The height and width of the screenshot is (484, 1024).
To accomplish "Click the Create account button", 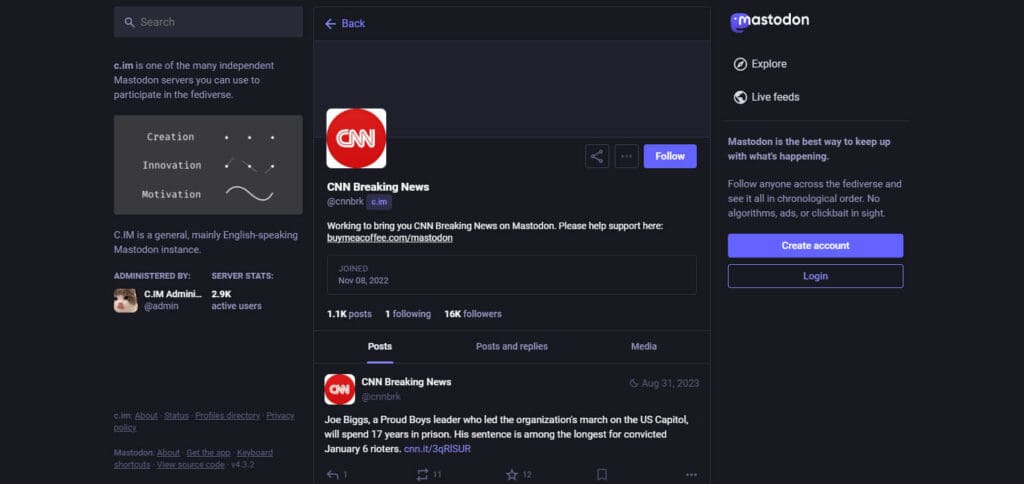I will [816, 246].
